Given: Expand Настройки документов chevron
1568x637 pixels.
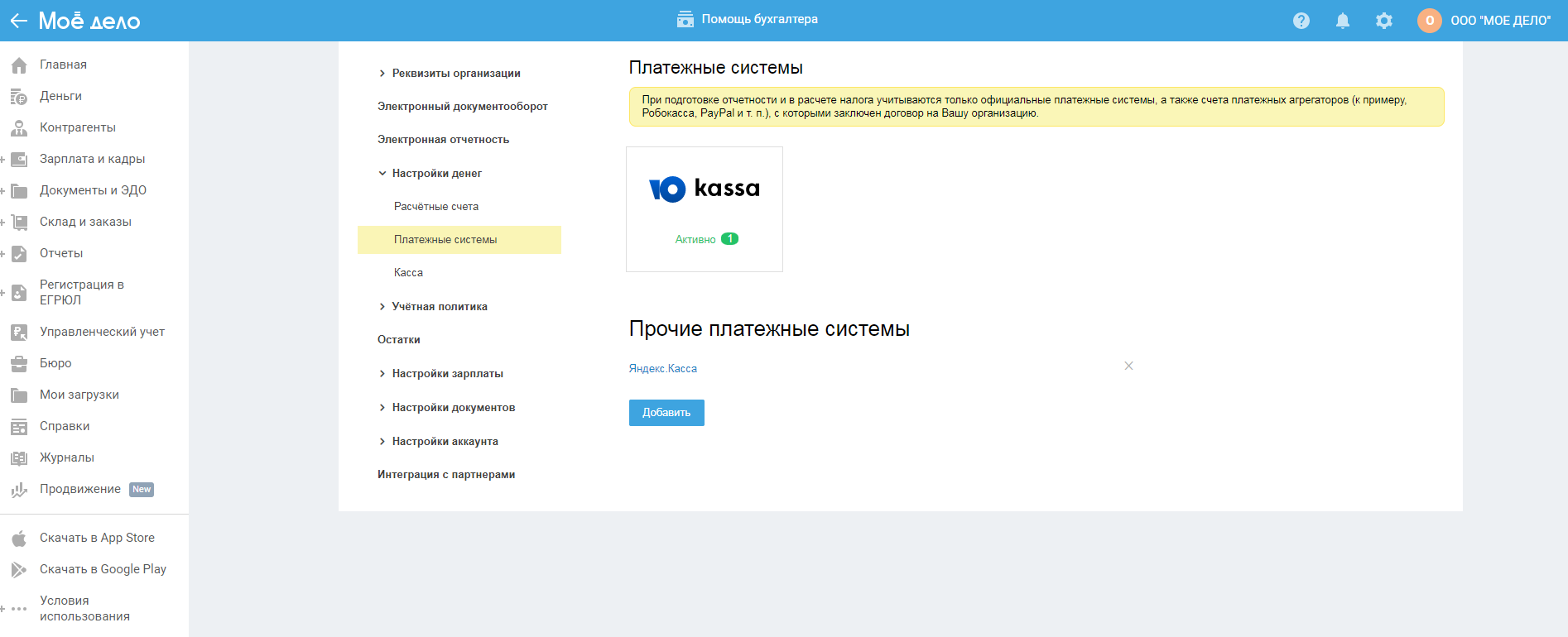Looking at the screenshot, I should [382, 408].
